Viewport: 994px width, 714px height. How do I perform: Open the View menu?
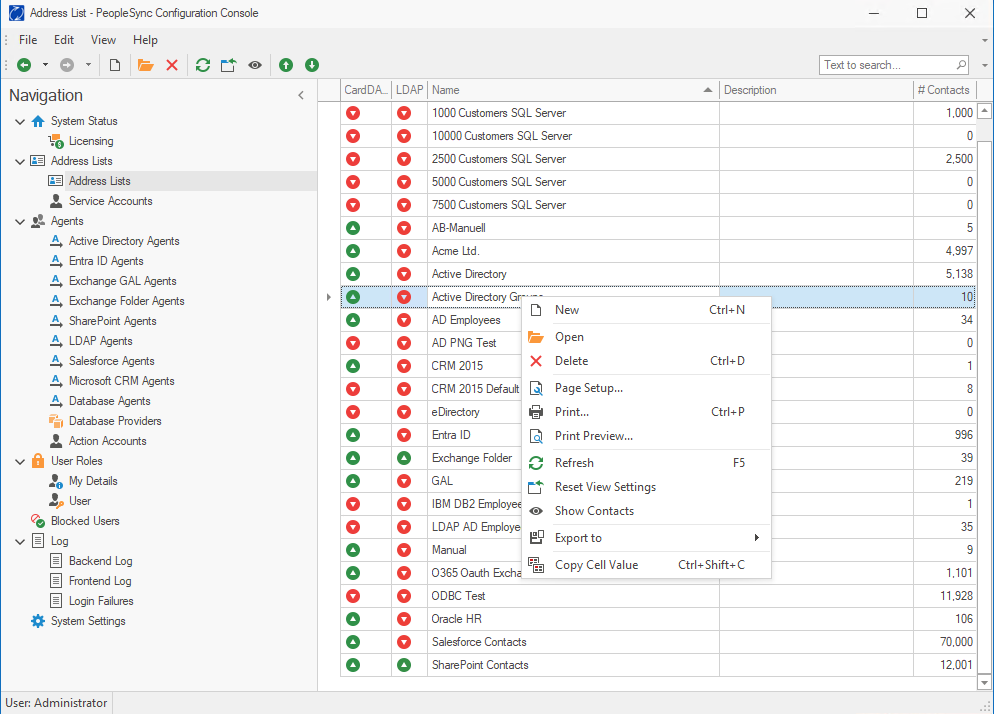103,40
